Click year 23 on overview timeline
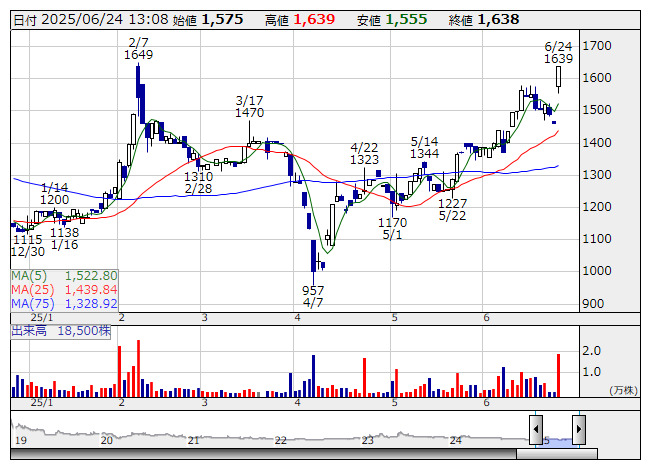 pos(367,440)
